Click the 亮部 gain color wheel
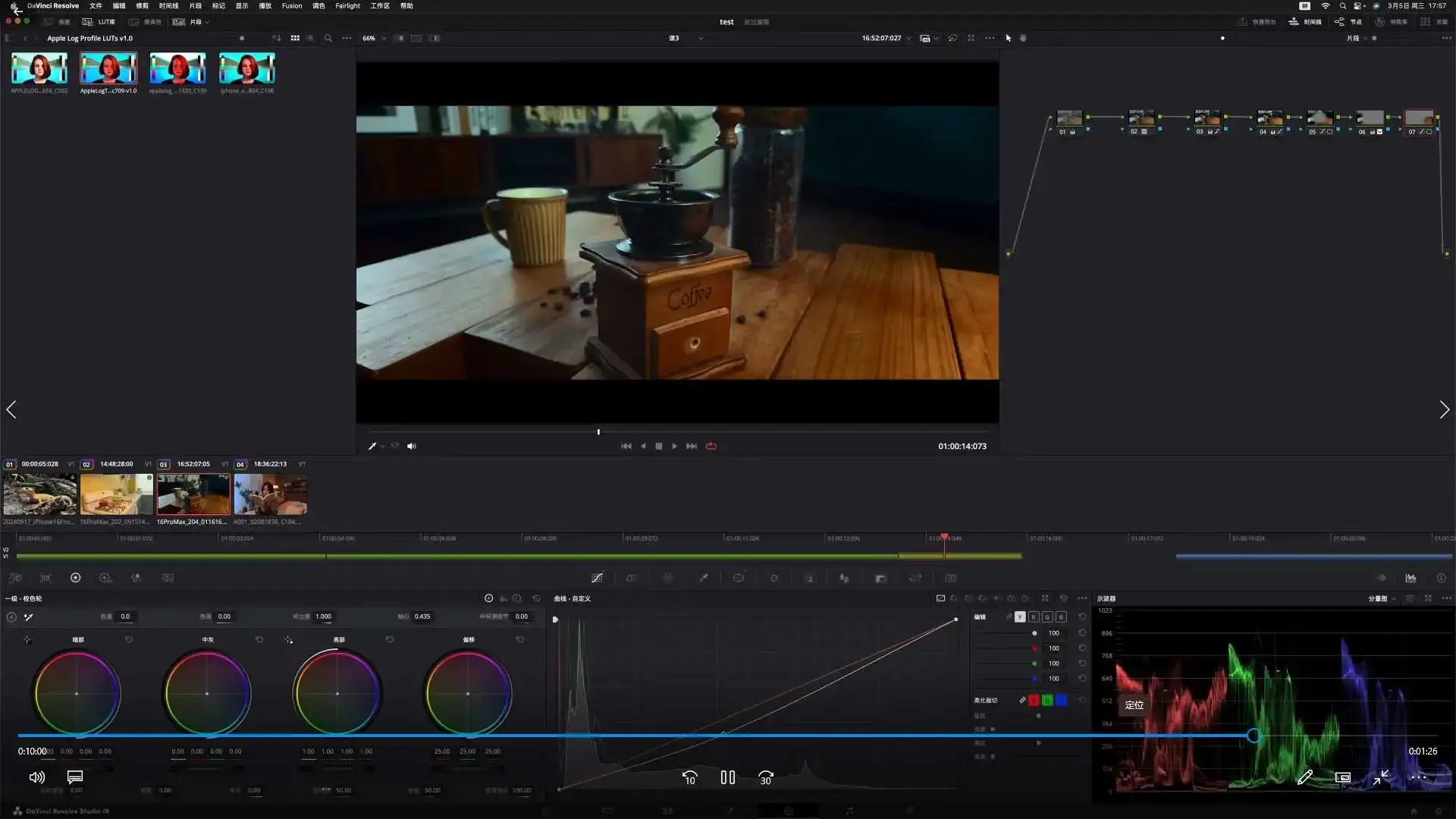This screenshot has width=1456, height=819. (x=337, y=694)
